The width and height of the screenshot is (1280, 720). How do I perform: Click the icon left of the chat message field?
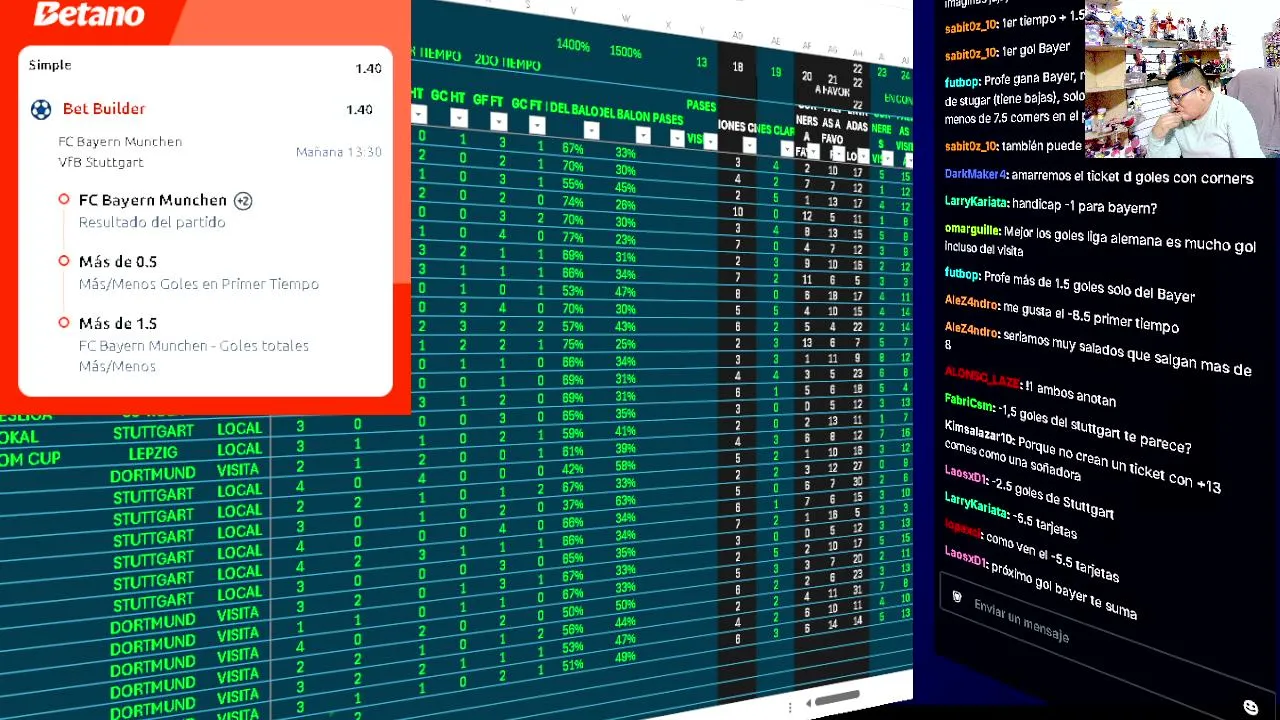956,597
